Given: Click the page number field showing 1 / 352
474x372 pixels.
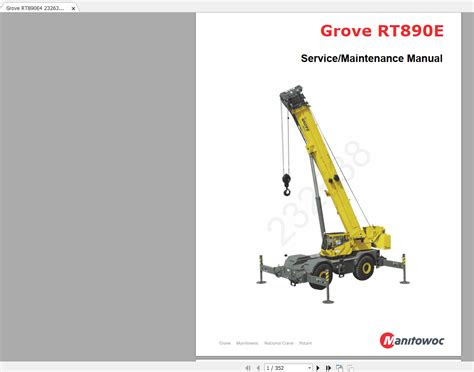Looking at the screenshot, I should (288, 368).
